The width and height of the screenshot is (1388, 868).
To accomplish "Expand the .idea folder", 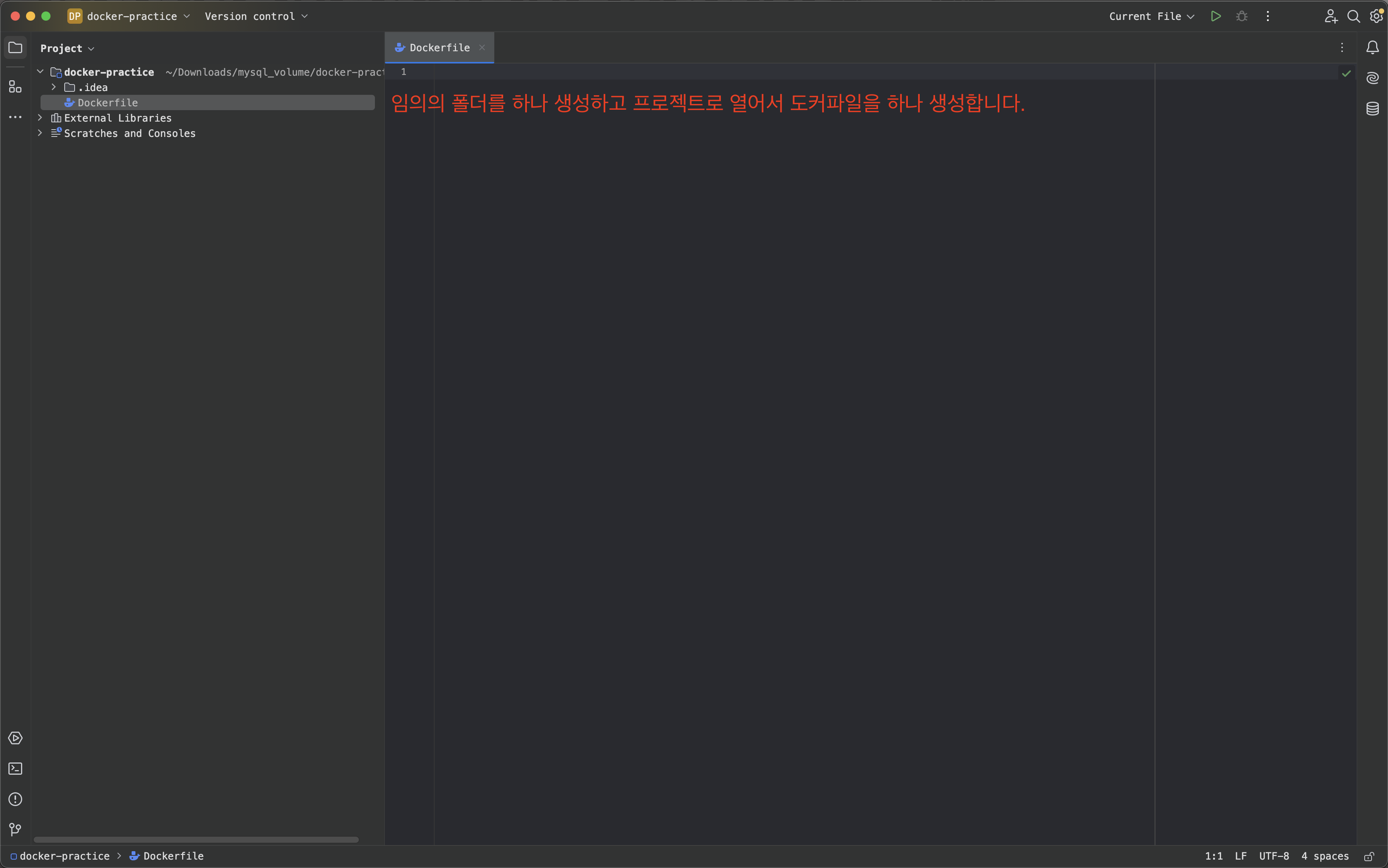I will [x=54, y=87].
